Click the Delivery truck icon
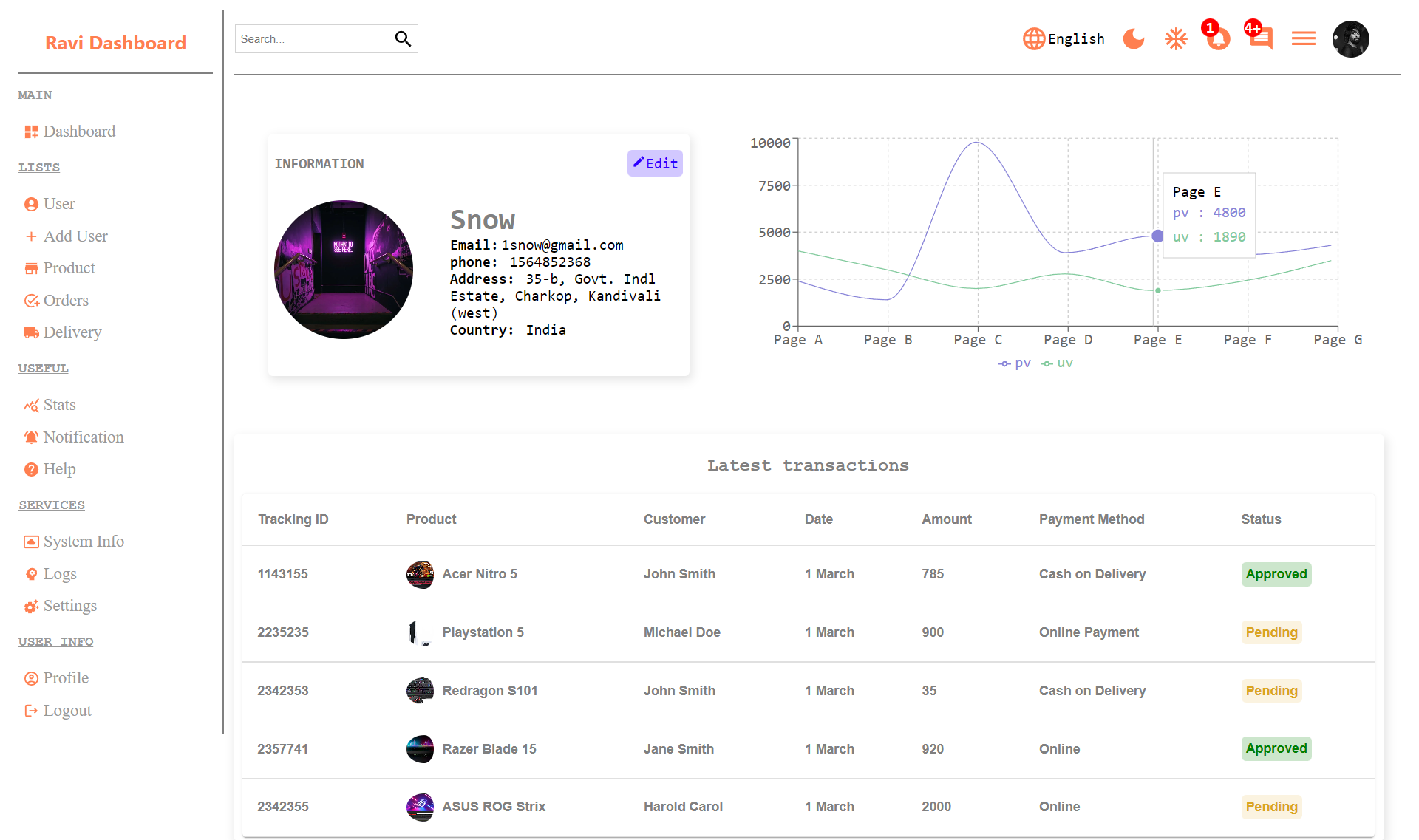The image size is (1419, 840). [30, 332]
